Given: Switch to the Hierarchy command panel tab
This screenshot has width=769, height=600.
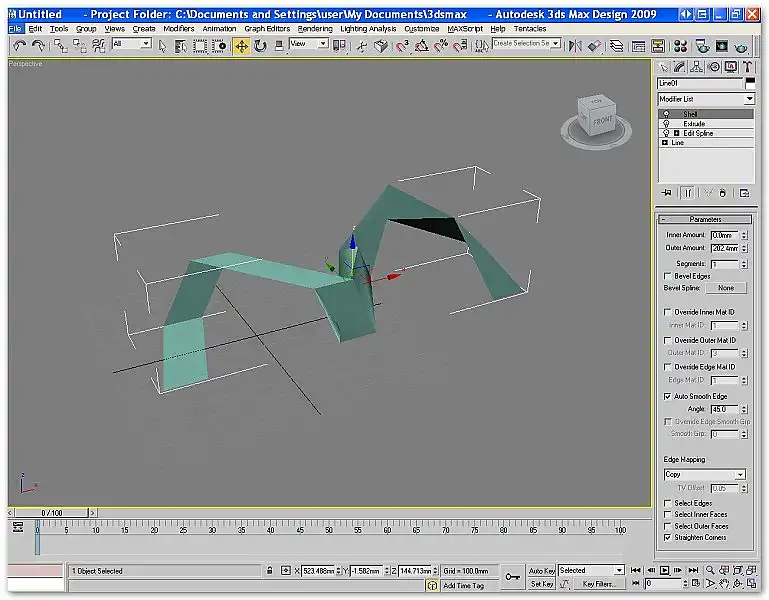Looking at the screenshot, I should coord(697,67).
